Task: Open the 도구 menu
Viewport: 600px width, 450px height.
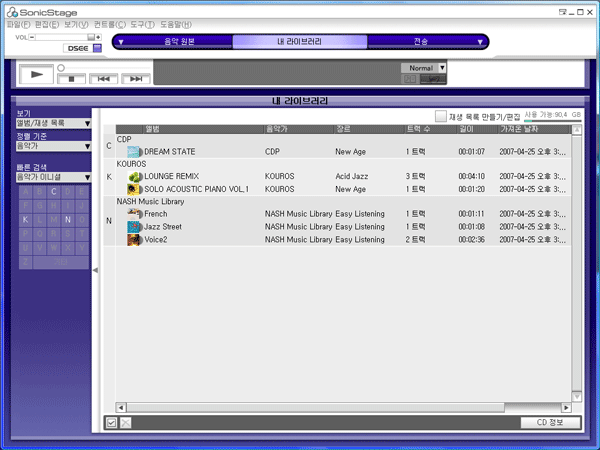Action: 140,23
